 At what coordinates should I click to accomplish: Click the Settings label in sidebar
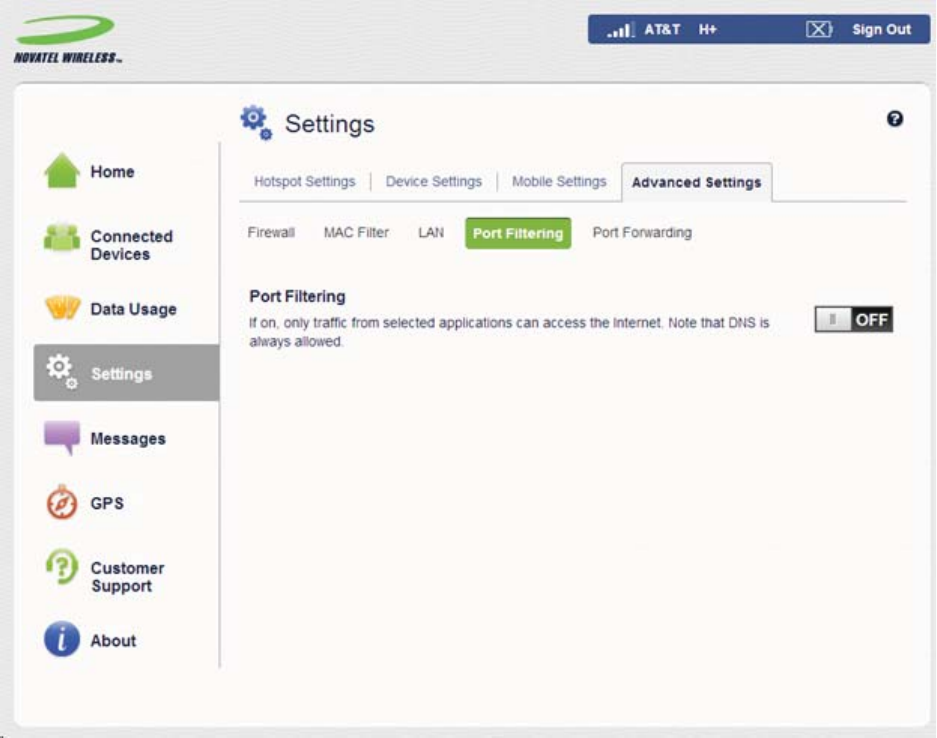pyautogui.click(x=121, y=374)
